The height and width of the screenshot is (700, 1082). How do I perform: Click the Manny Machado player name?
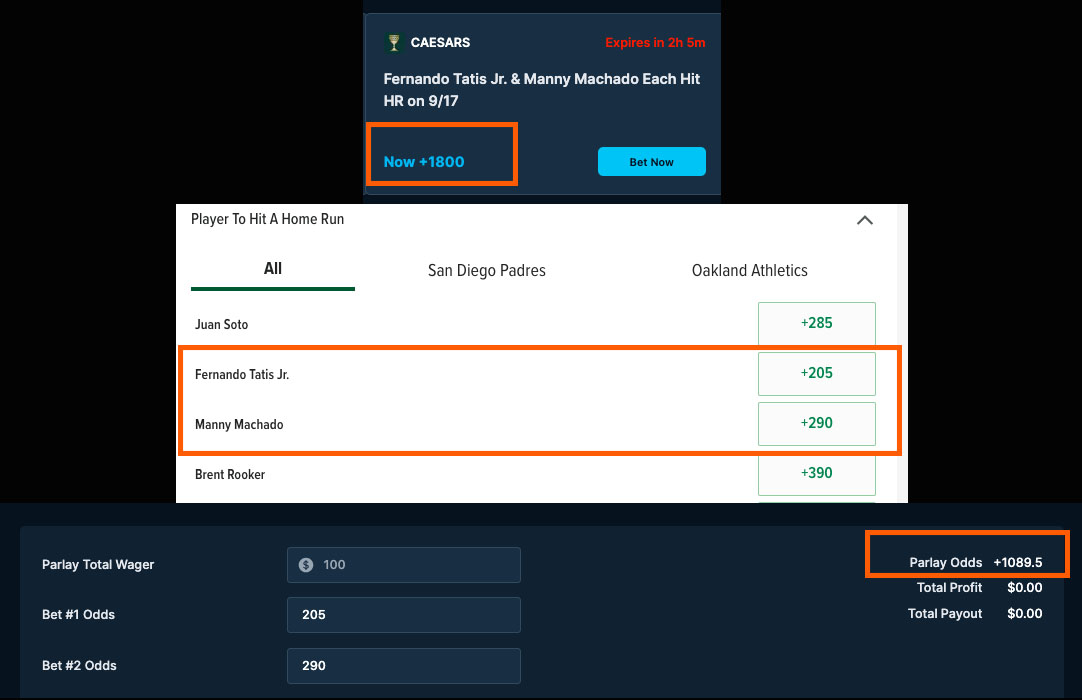pyautogui.click(x=239, y=425)
